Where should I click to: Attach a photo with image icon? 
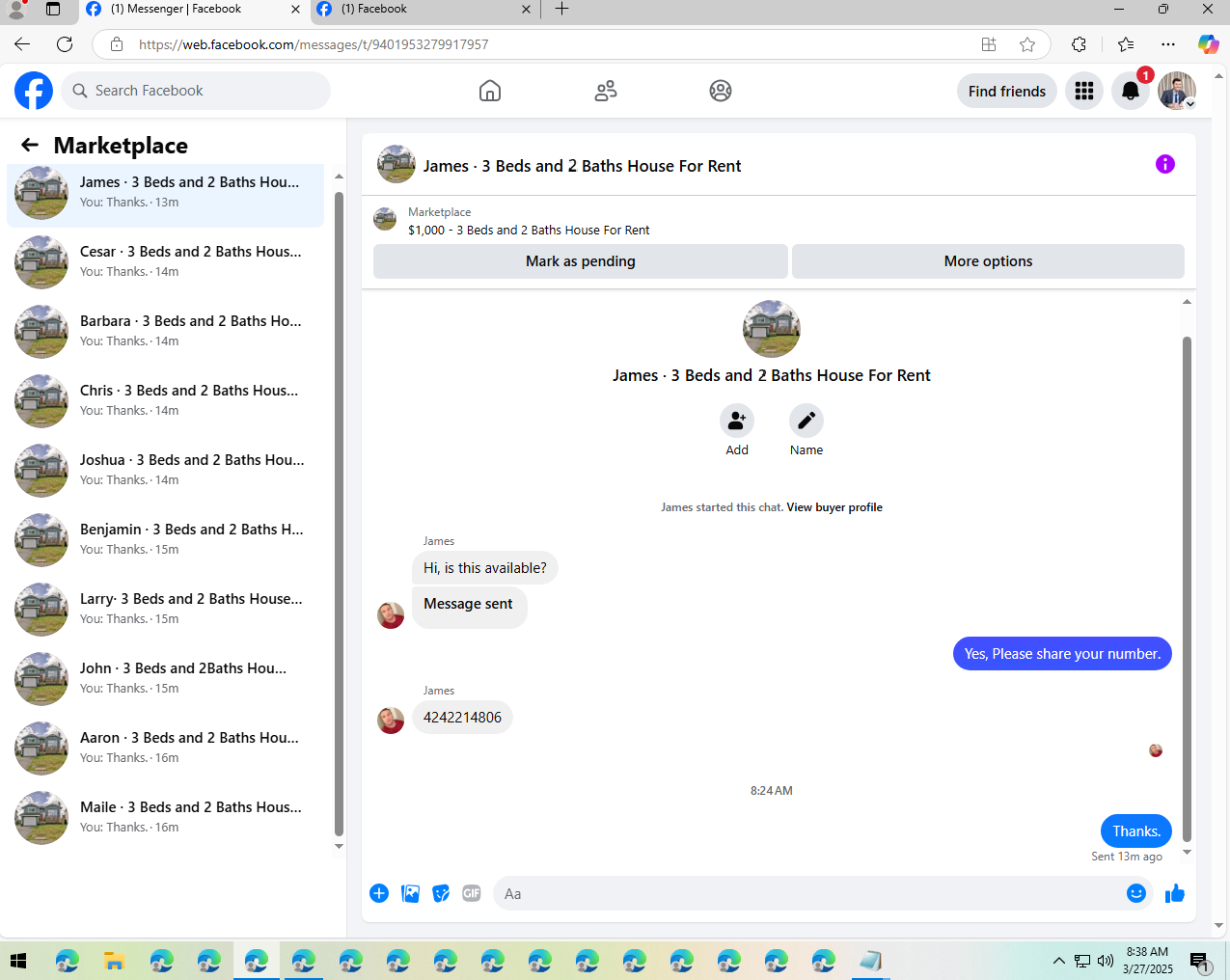point(410,893)
